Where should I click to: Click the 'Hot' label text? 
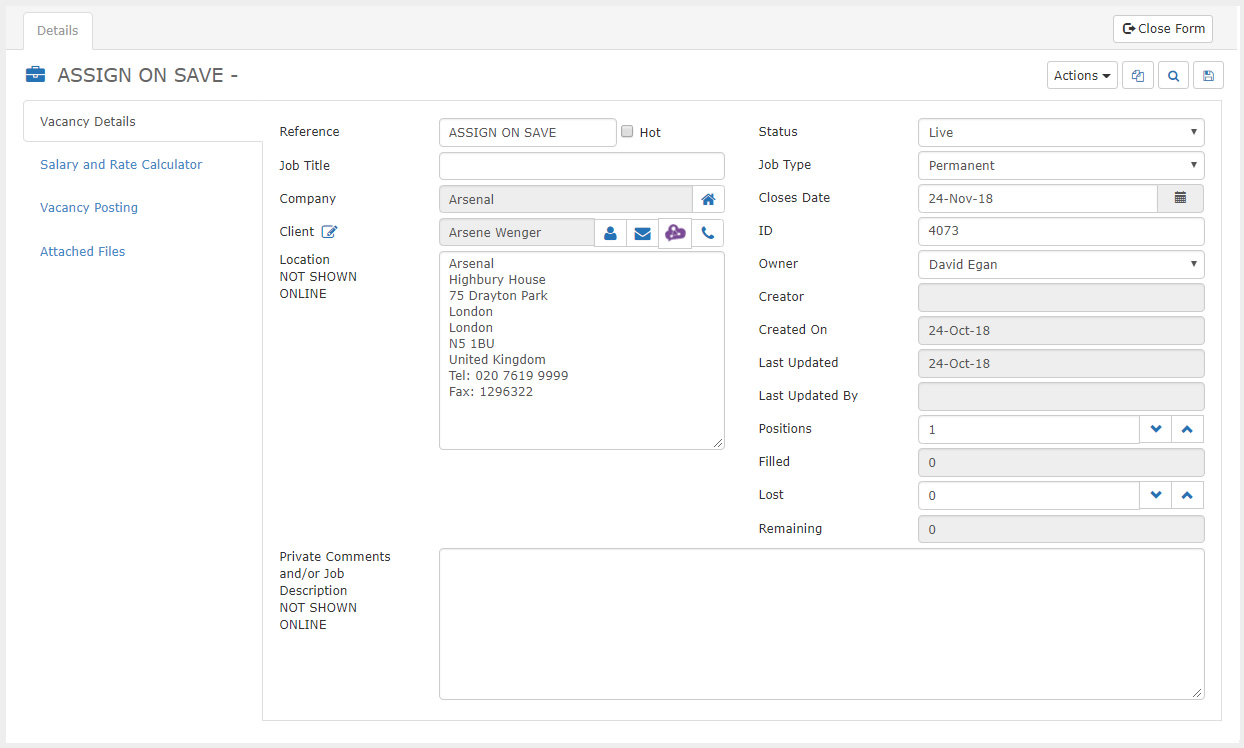pyautogui.click(x=650, y=132)
